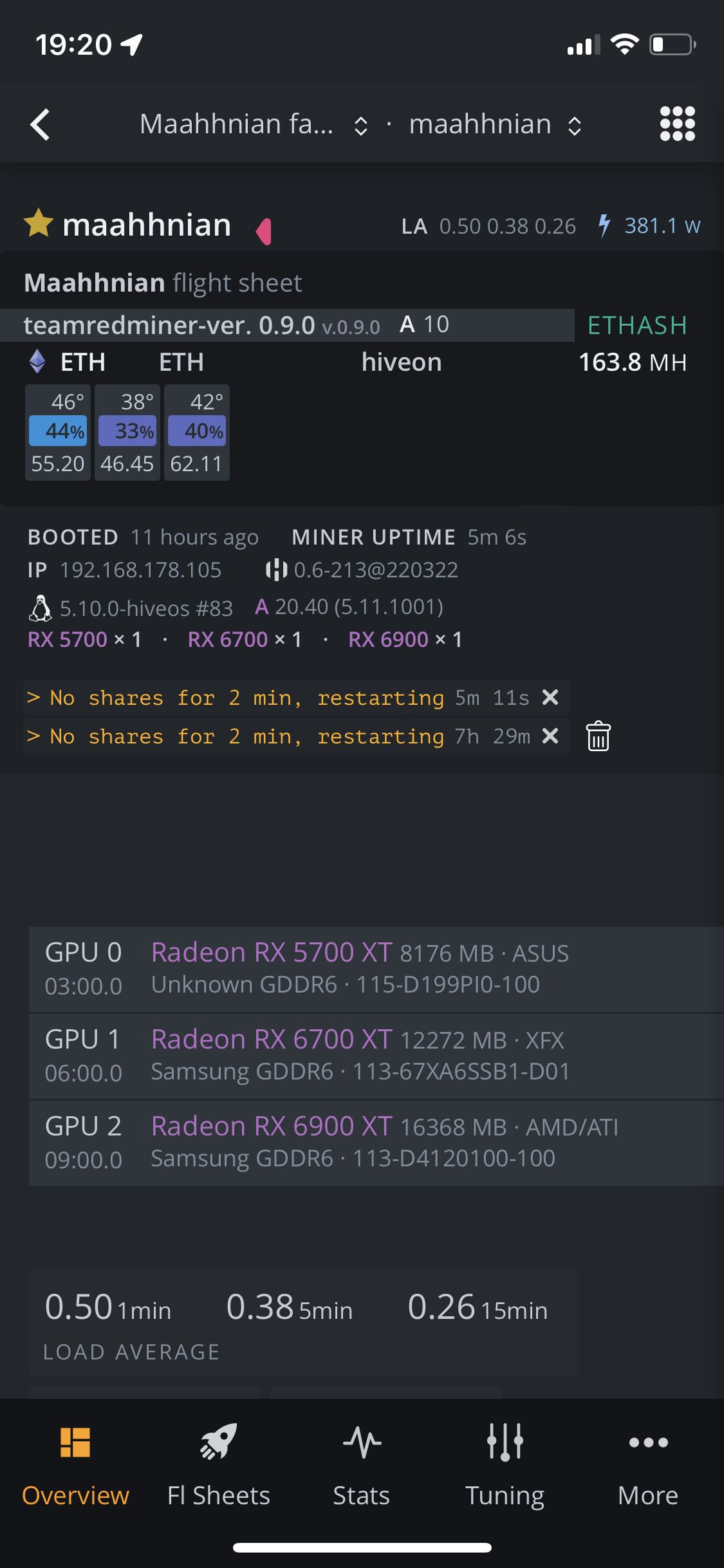Tap the teamredminer-ver. 0.9.0 miner row

[x=287, y=325]
